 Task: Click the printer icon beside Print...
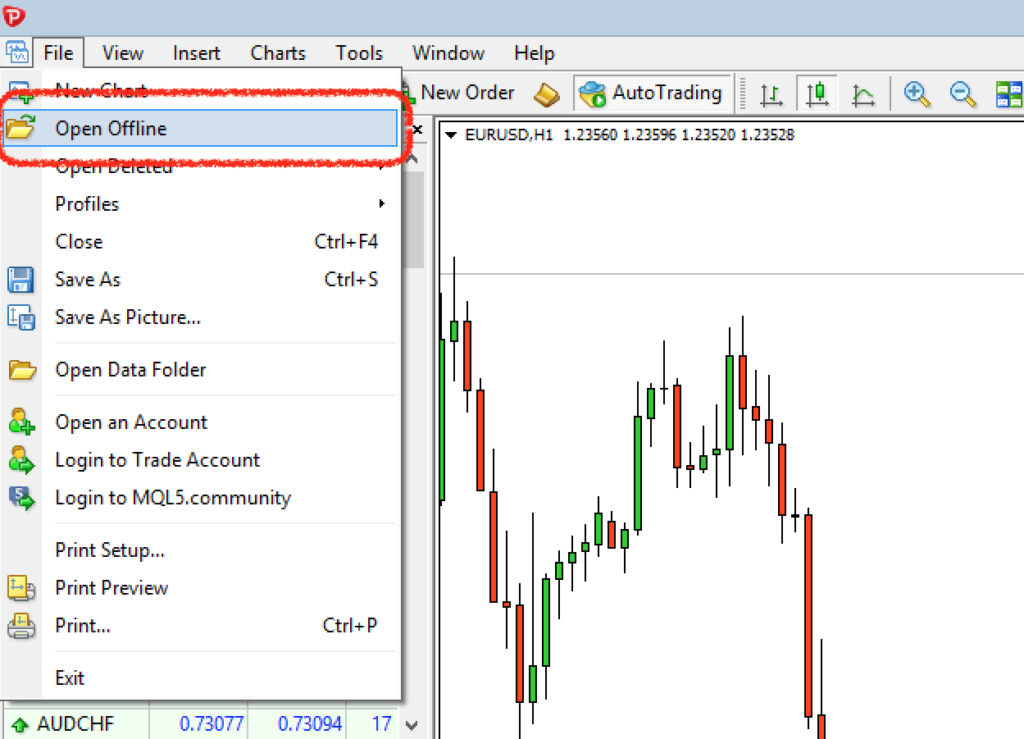click(21, 626)
